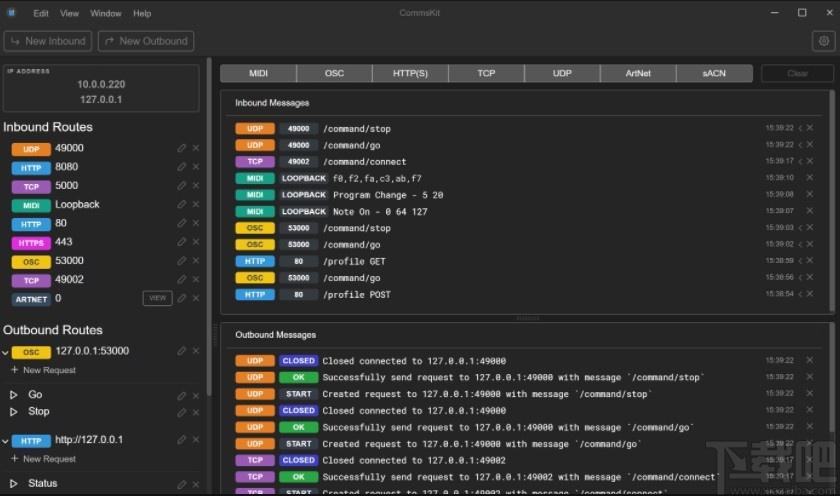Edit the Loopback MIDI route pencil
Image resolution: width=840 pixels, height=496 pixels.
tap(182, 205)
